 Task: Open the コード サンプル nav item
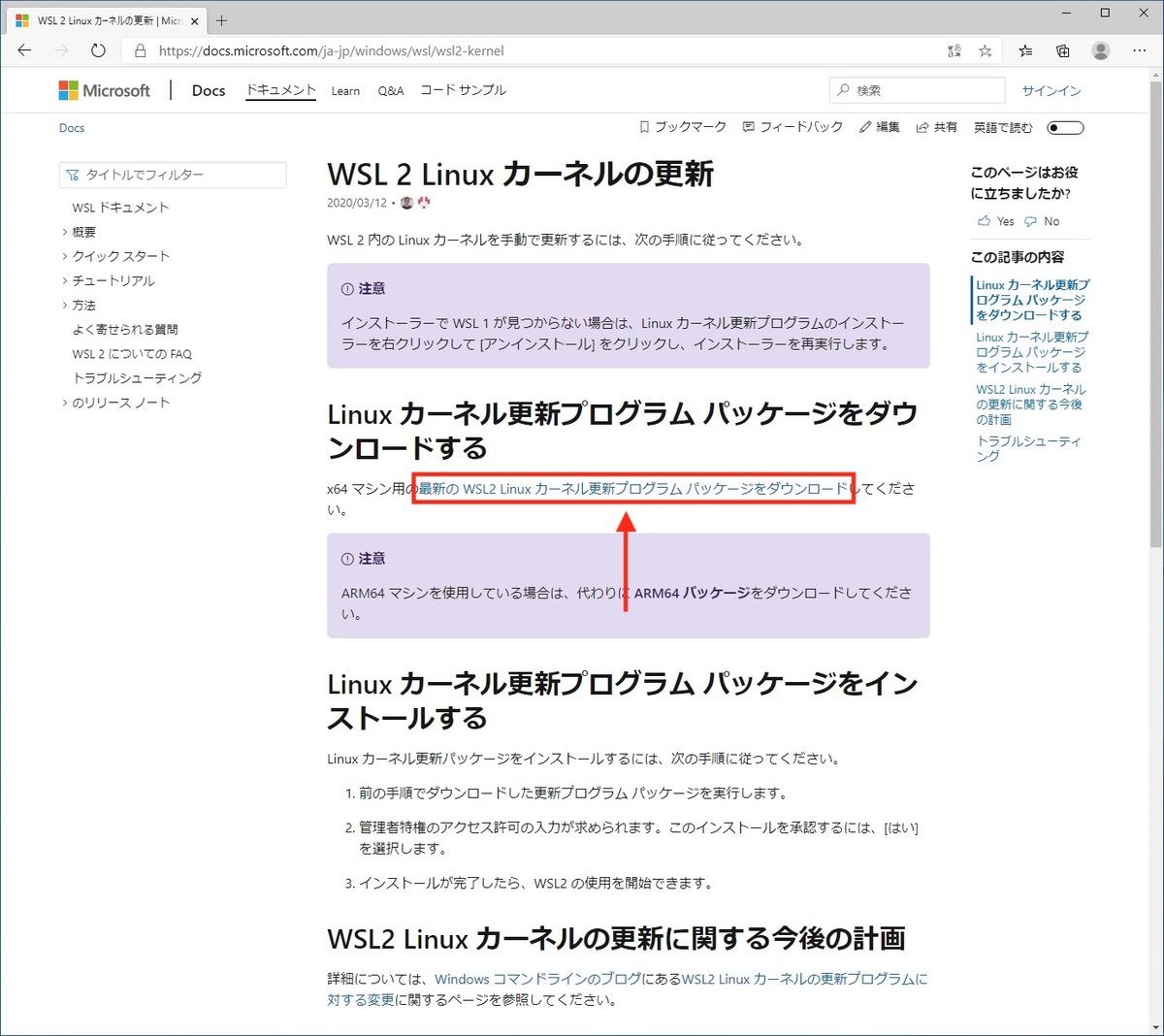[463, 90]
